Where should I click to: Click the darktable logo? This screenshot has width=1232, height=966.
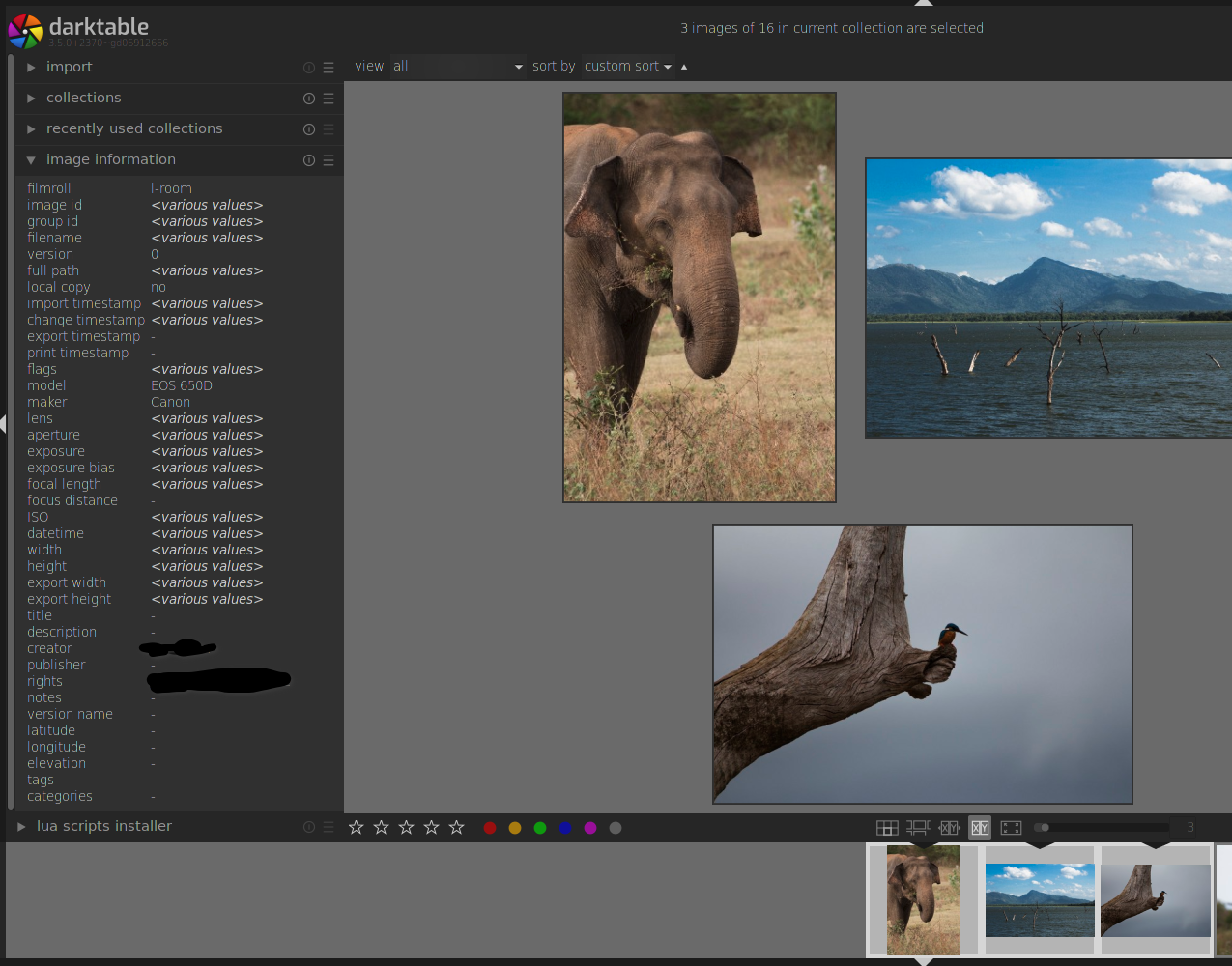pos(25,31)
